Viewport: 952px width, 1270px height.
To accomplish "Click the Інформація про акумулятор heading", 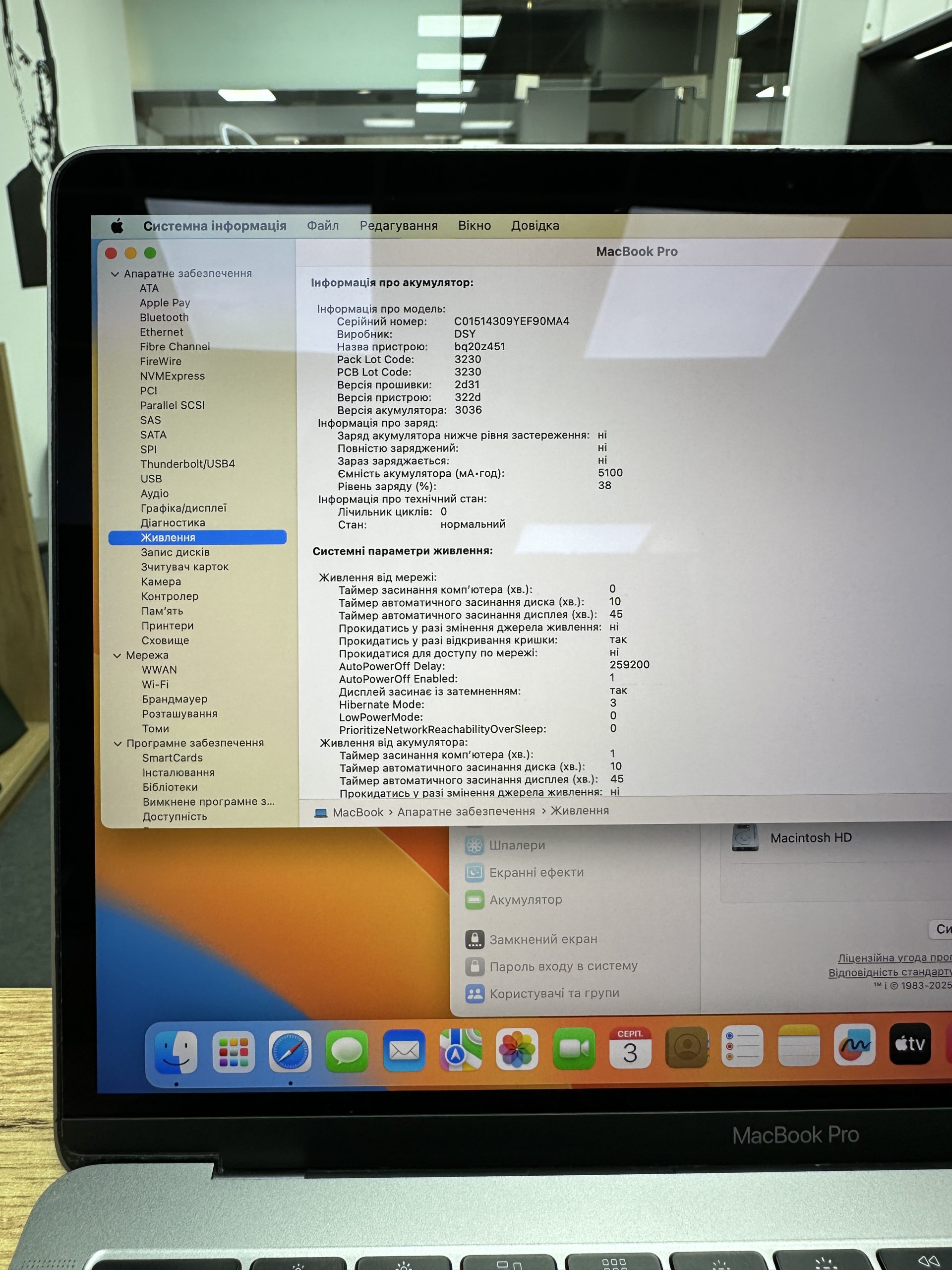I will click(392, 282).
